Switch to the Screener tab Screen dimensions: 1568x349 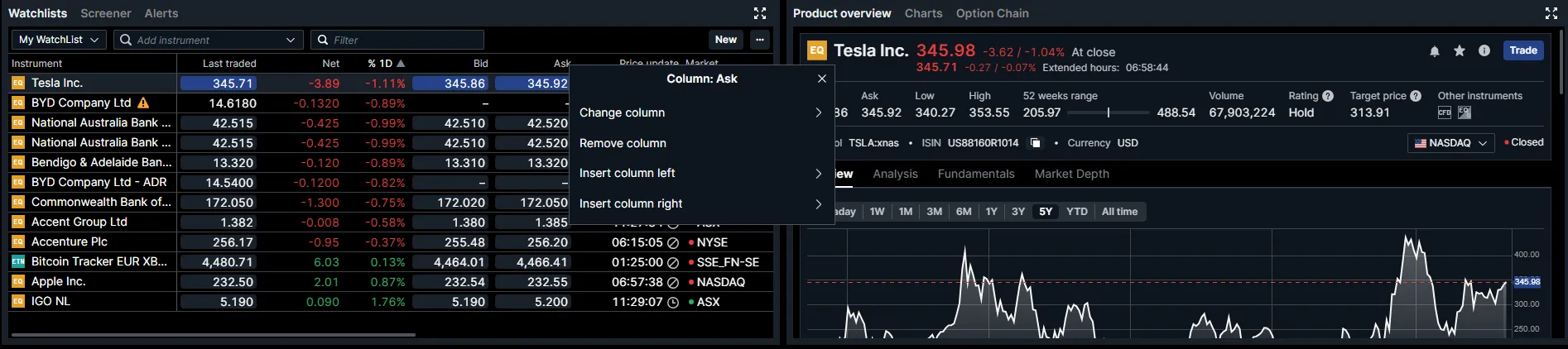(106, 13)
